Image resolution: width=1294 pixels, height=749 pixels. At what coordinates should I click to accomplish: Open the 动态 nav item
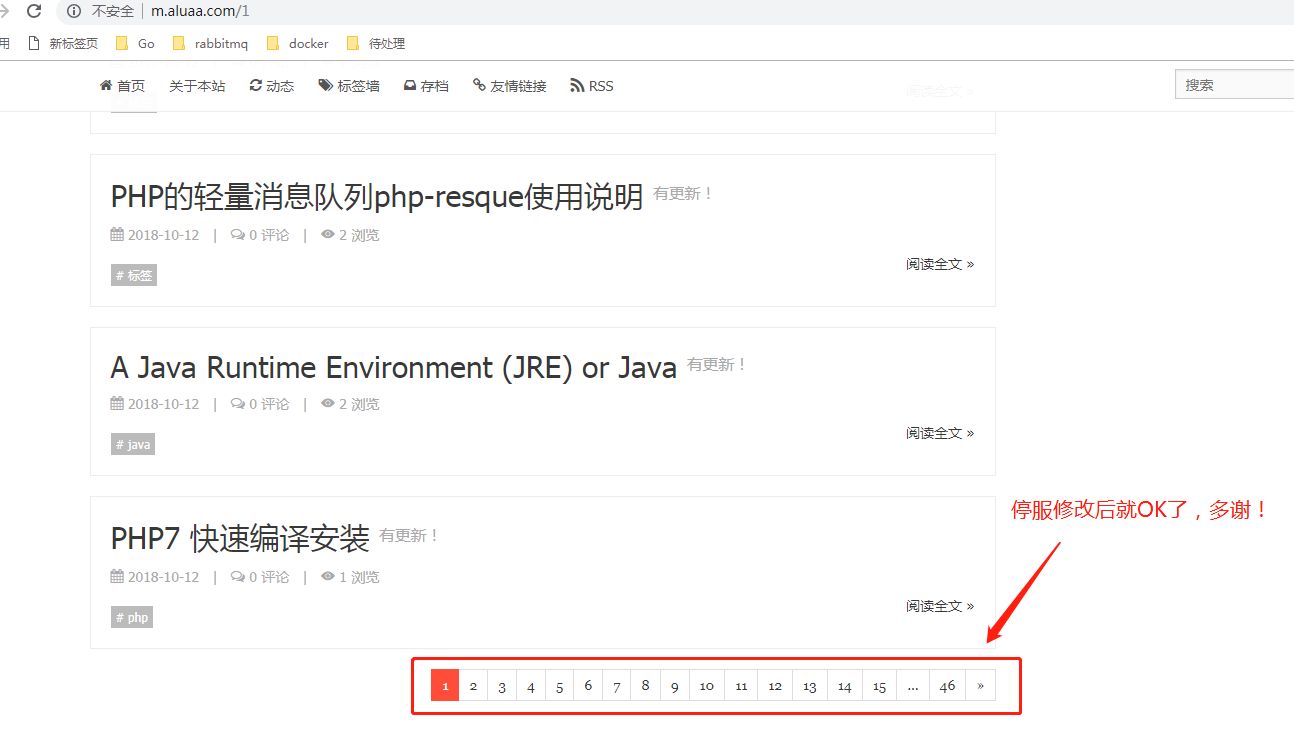pos(272,86)
